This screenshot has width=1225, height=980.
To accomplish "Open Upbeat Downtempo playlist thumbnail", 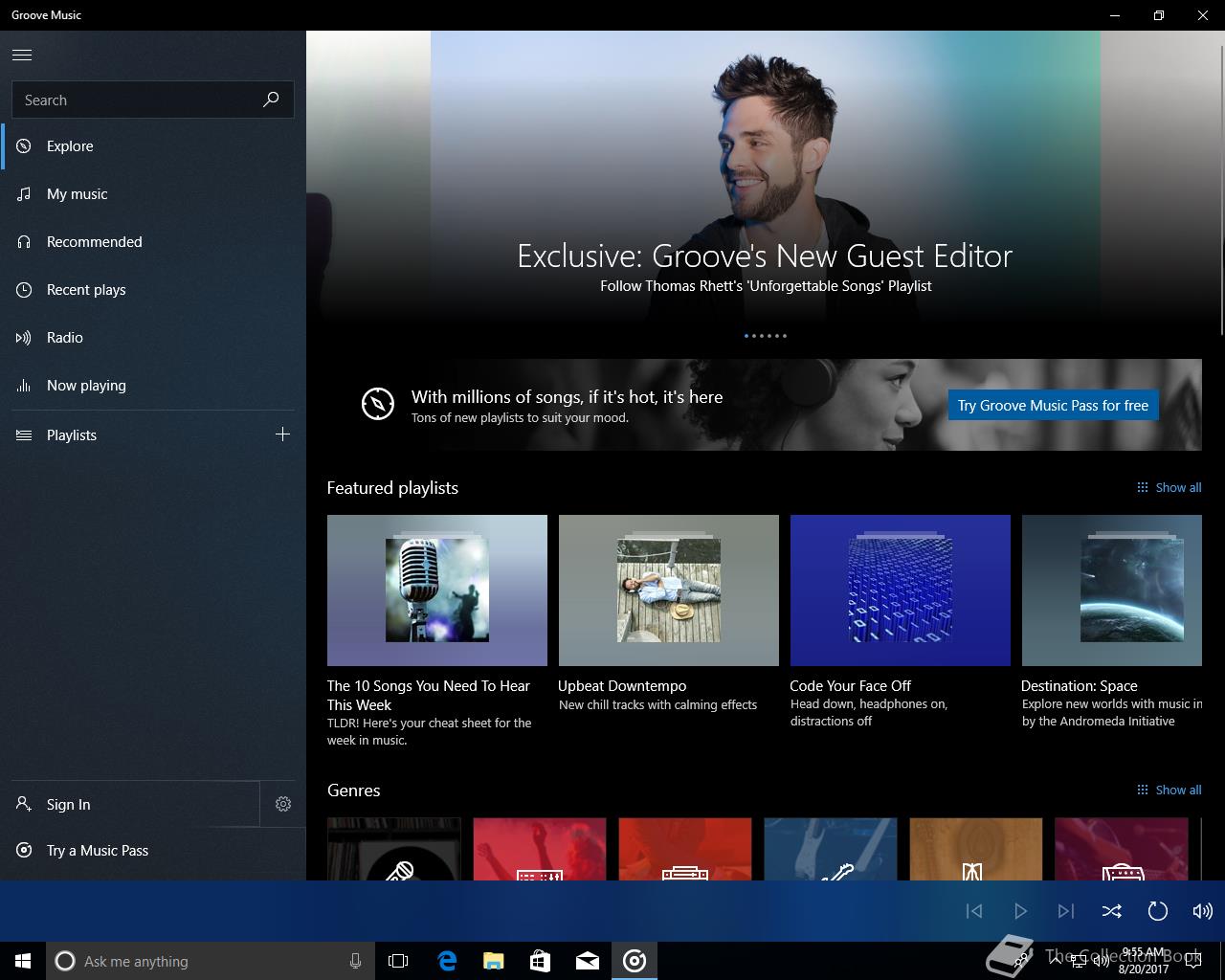I will click(669, 590).
